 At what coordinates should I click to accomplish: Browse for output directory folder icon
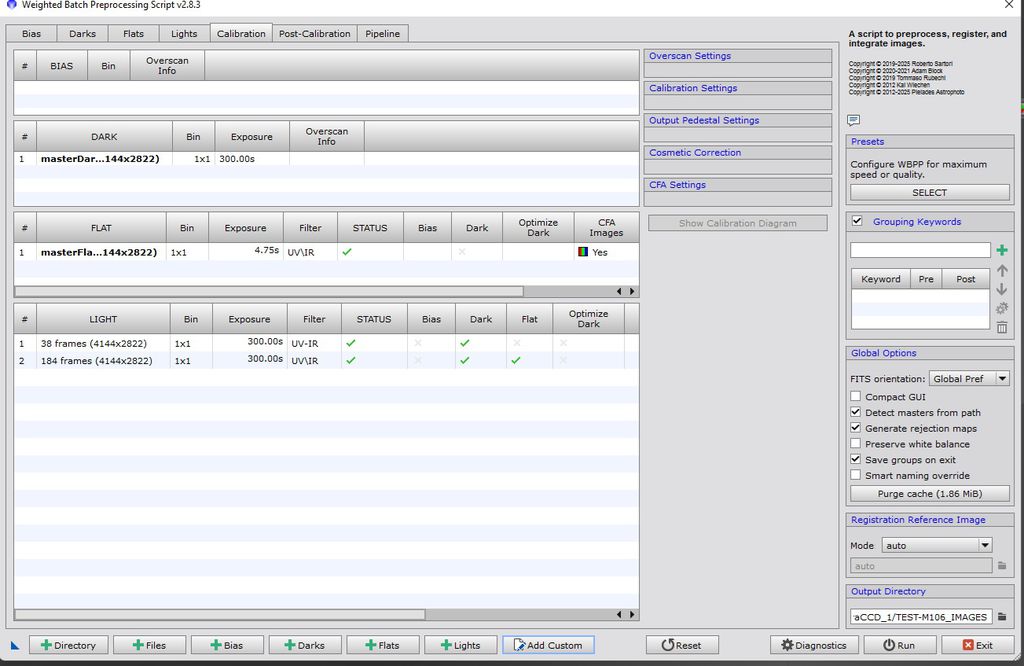pos(1002,616)
